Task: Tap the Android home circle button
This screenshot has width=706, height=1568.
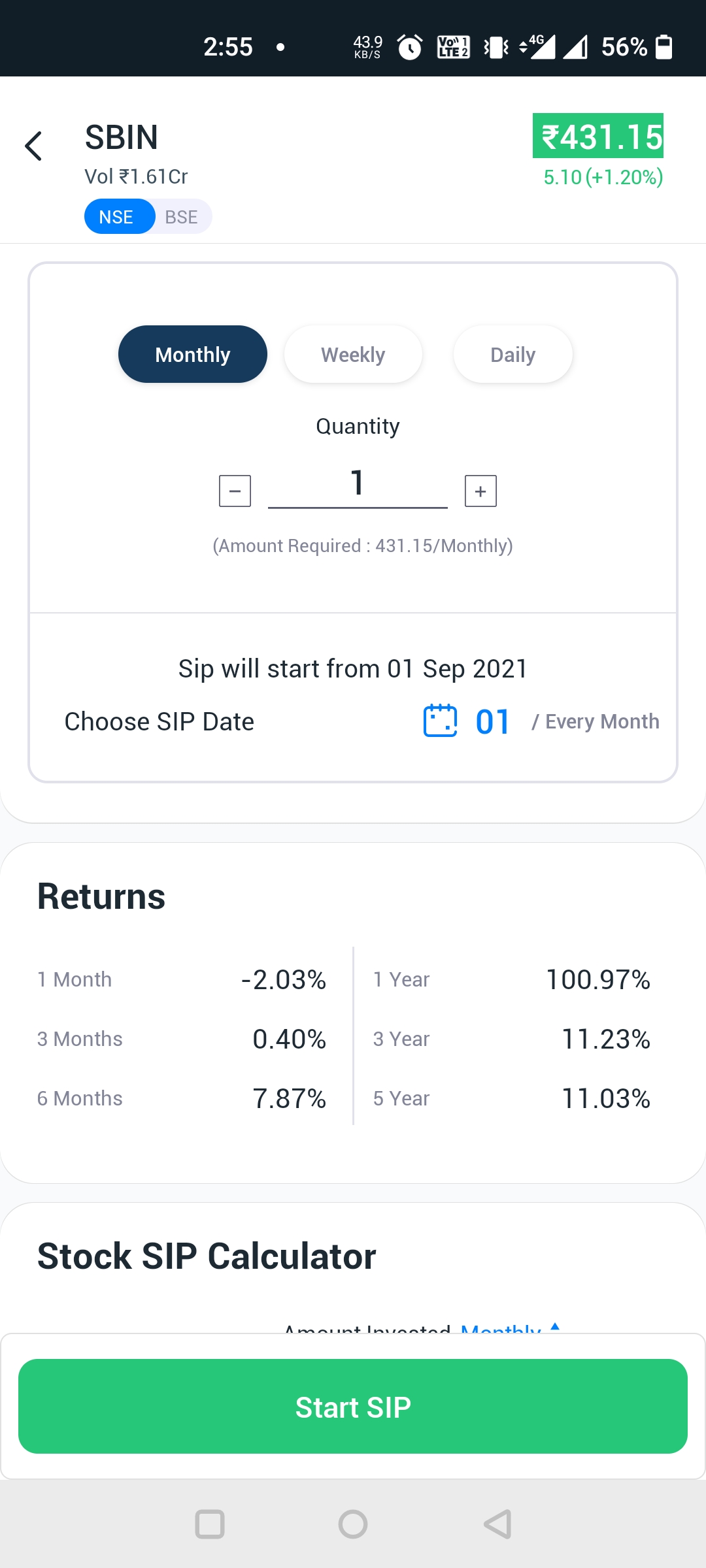Action: [x=353, y=1524]
